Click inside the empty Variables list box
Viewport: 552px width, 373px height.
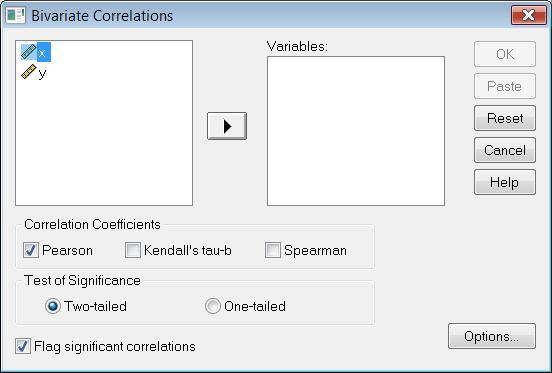coord(356,131)
